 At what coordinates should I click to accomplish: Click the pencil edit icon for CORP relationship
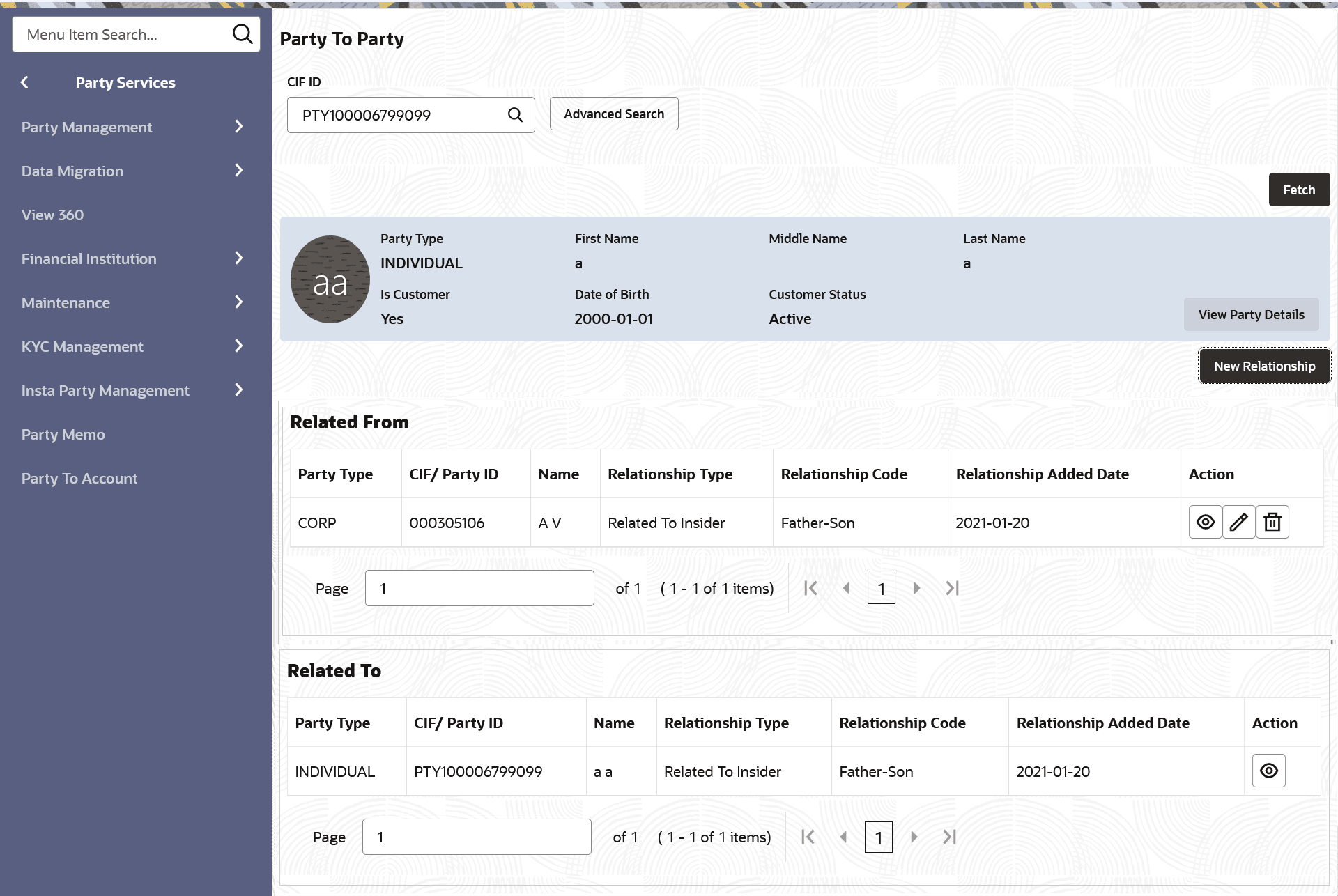click(1238, 522)
